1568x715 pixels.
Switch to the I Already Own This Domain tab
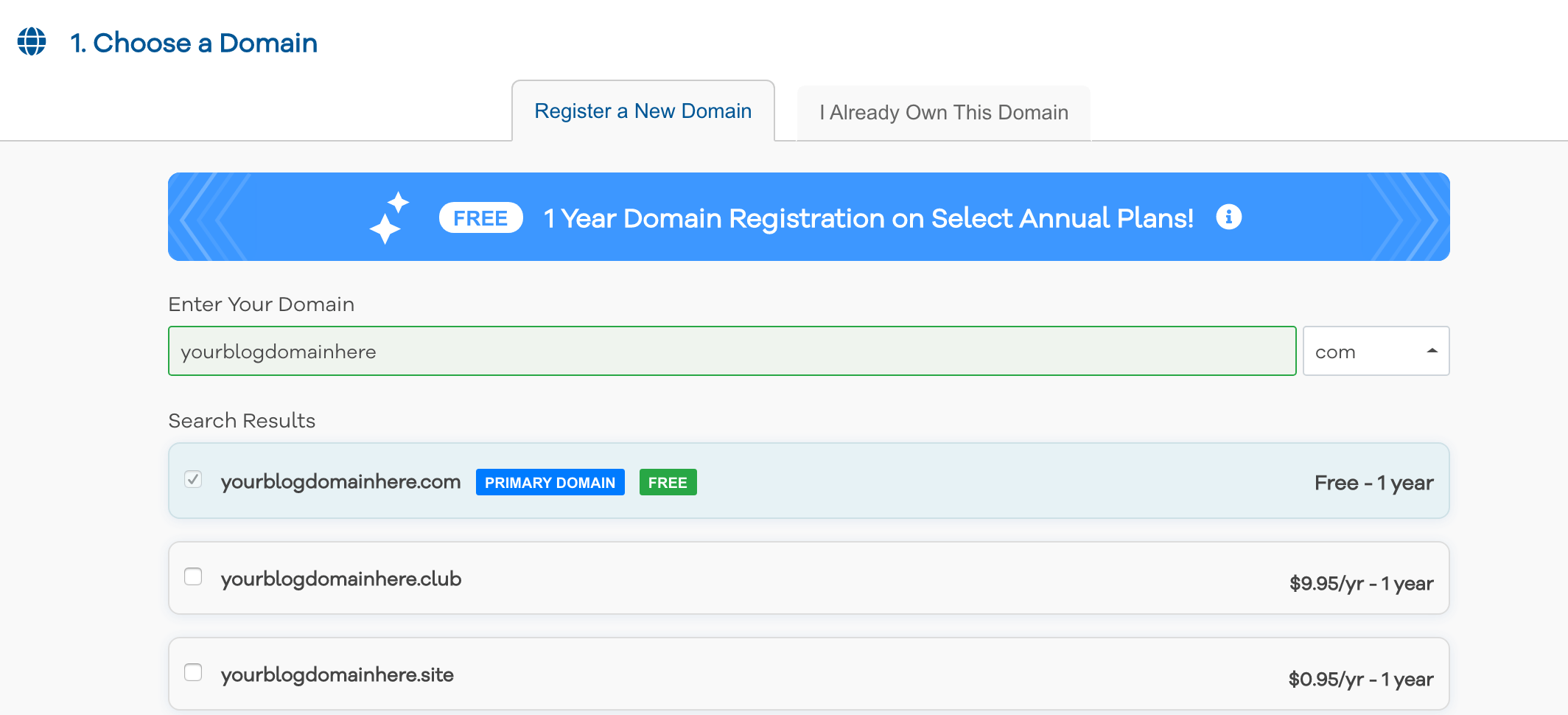click(x=943, y=112)
